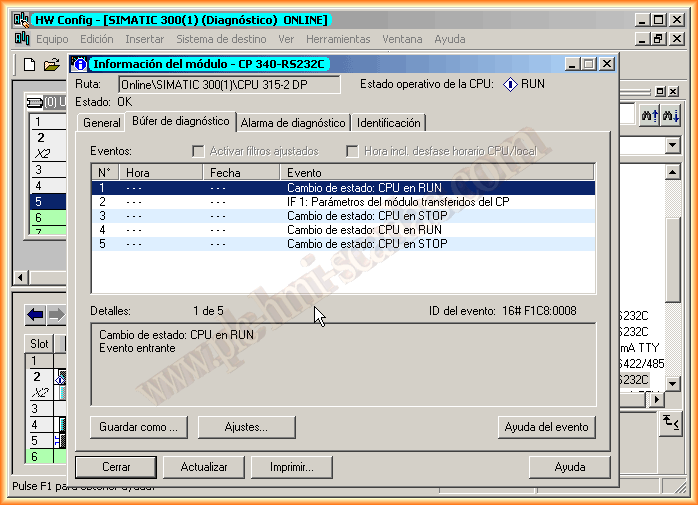This screenshot has width=698, height=505.
Task: Click the New document toolbar icon
Action: click(x=29, y=65)
